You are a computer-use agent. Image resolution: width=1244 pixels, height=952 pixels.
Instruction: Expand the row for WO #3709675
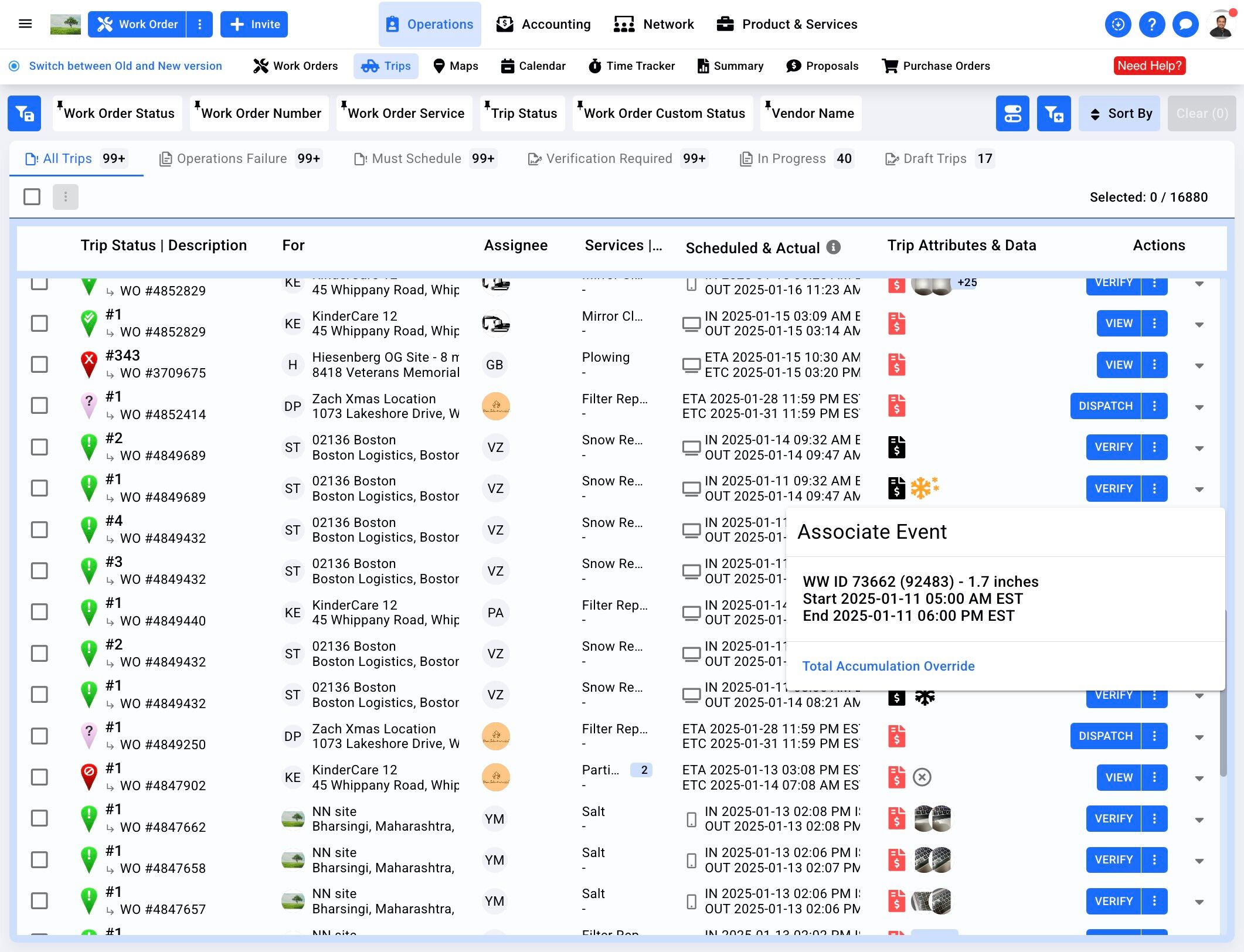tap(1199, 365)
